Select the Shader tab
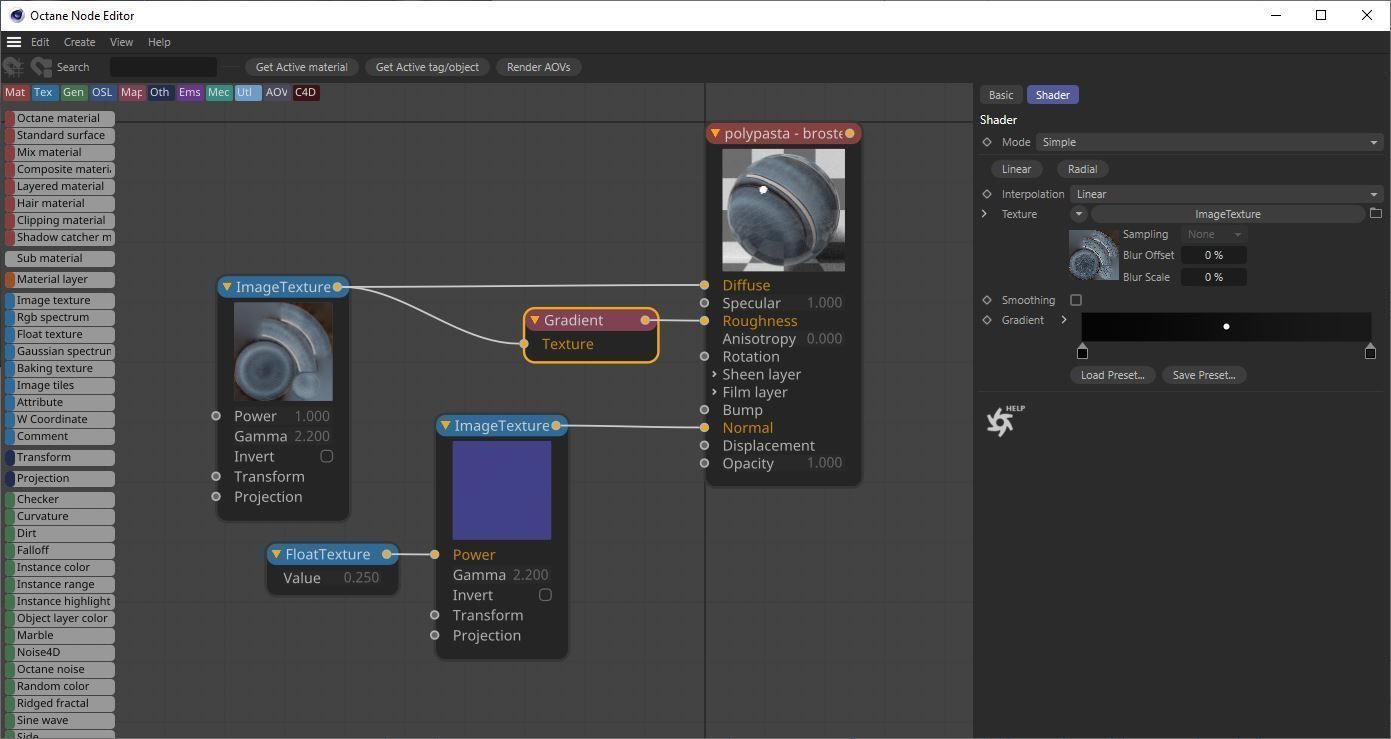 tap(1053, 95)
